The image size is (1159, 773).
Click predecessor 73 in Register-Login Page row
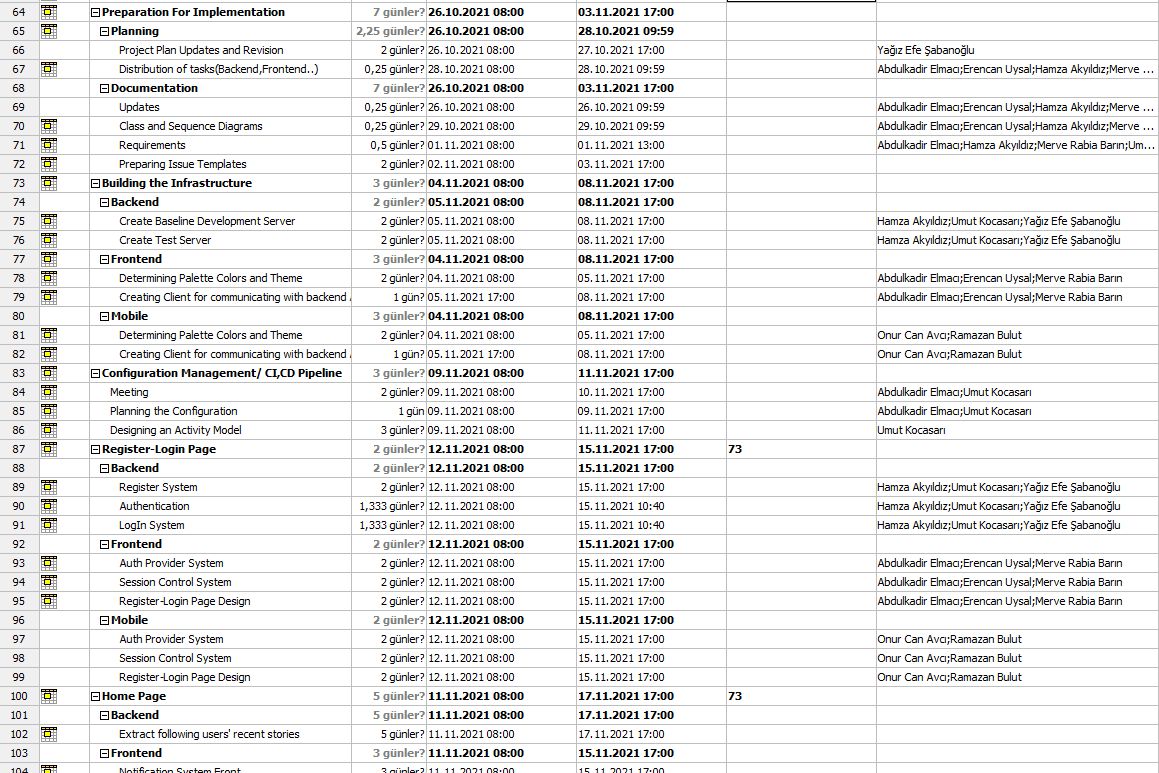tap(735, 449)
